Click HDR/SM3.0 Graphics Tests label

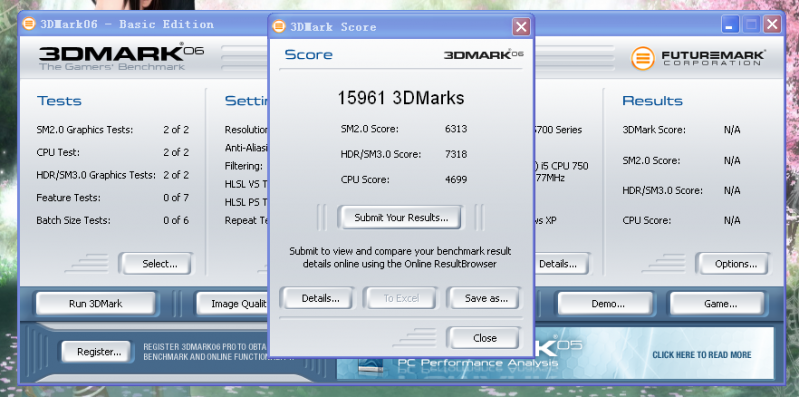(x=96, y=175)
